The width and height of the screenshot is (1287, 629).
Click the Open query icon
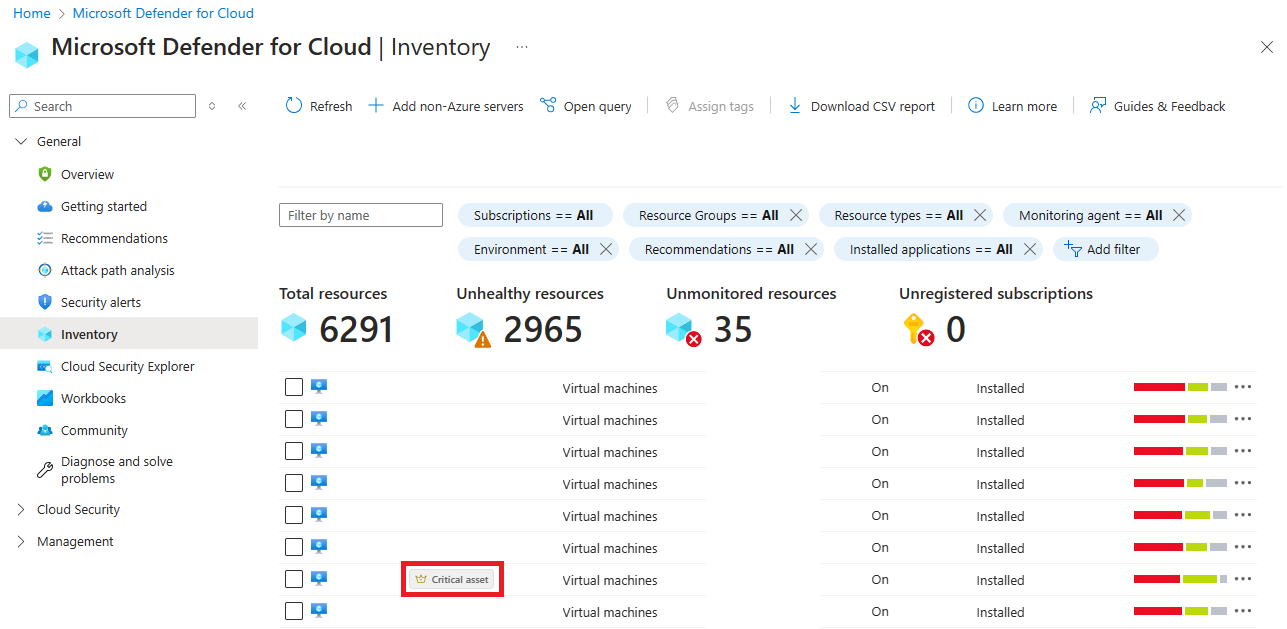548,106
